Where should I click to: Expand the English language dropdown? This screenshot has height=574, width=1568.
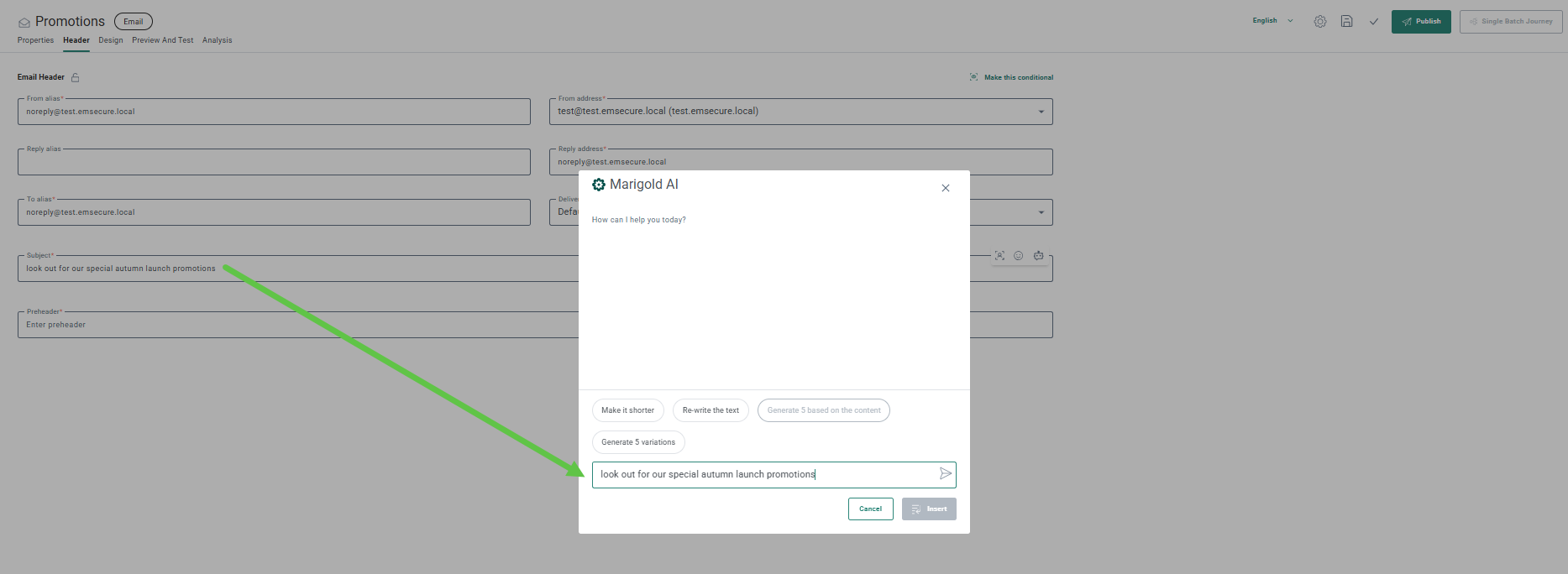pos(1272,21)
